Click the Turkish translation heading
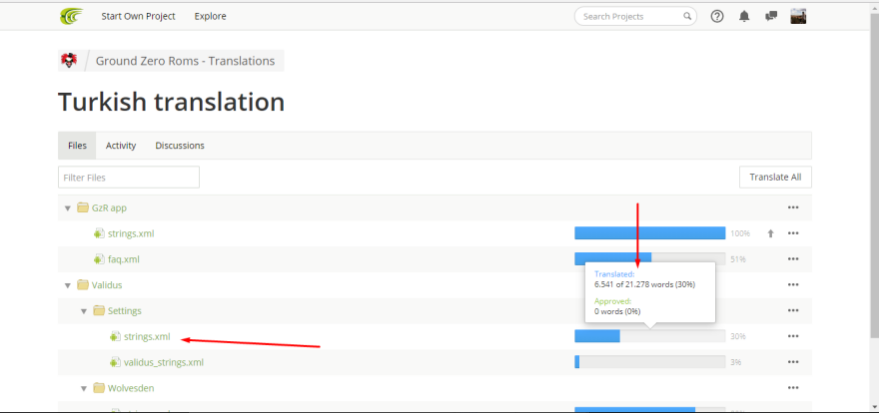The height and width of the screenshot is (413, 879). (172, 103)
